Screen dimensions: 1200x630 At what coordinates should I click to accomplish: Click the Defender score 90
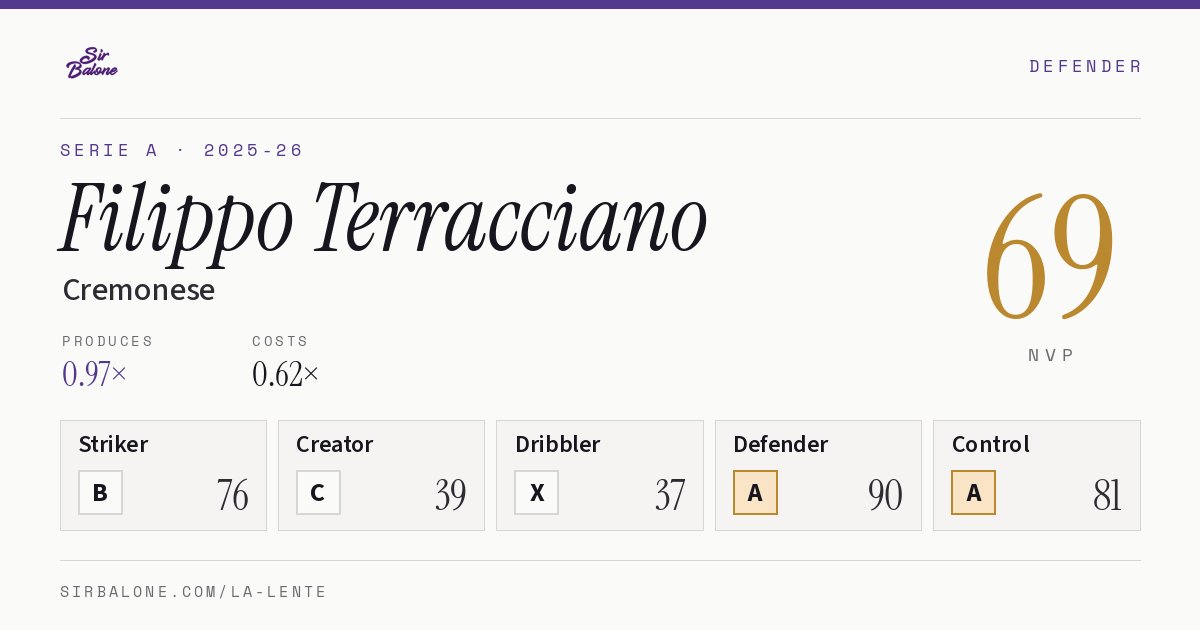tap(885, 495)
